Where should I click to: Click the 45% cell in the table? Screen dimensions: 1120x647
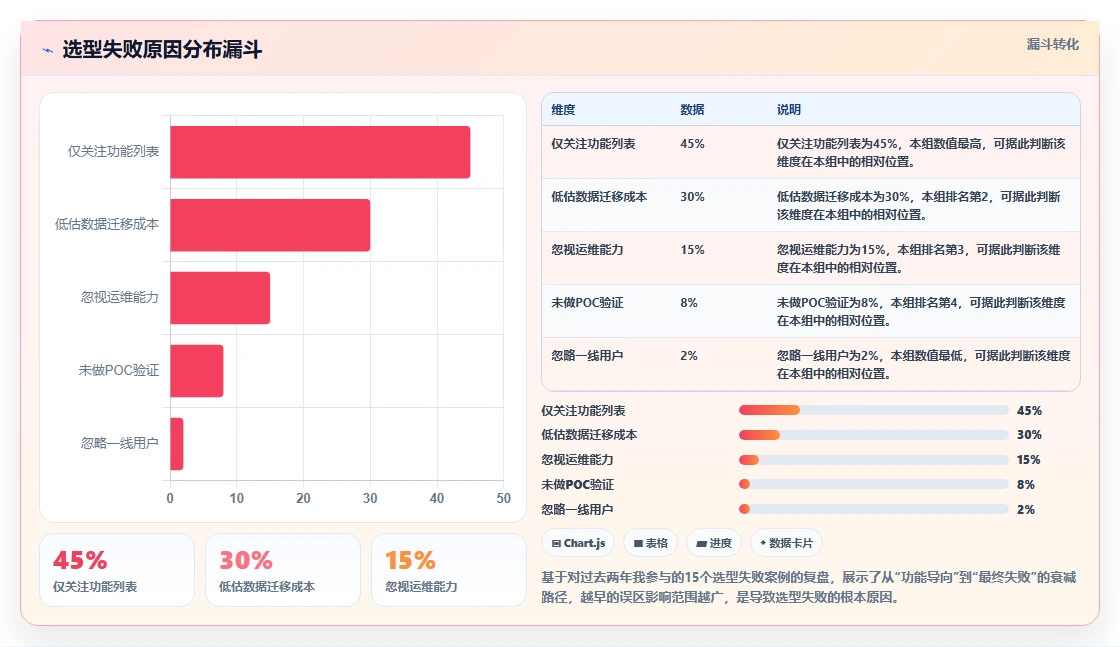pos(692,144)
